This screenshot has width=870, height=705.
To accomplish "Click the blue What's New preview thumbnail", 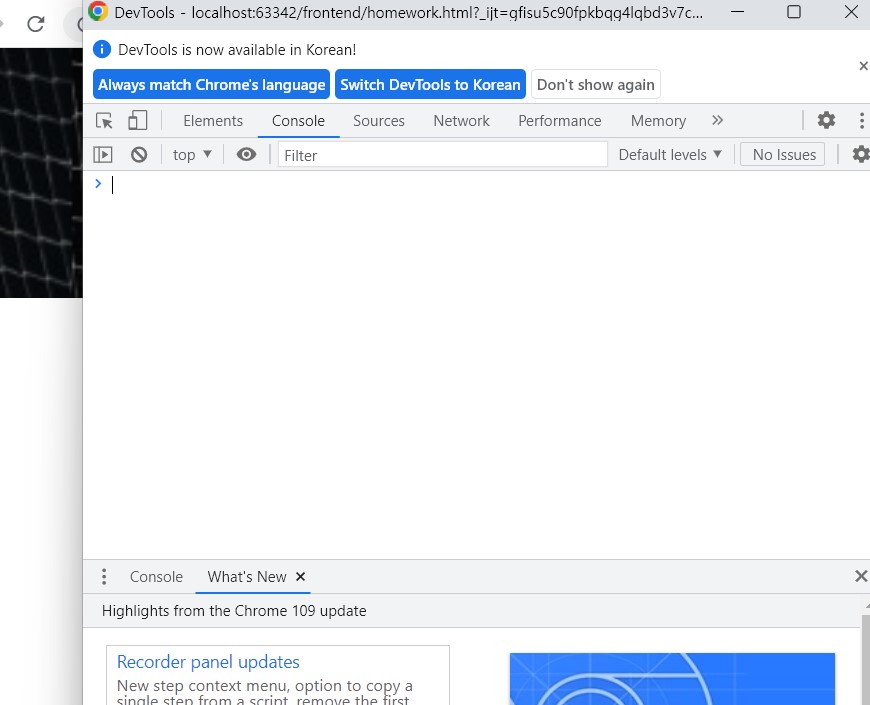I will point(672,679).
